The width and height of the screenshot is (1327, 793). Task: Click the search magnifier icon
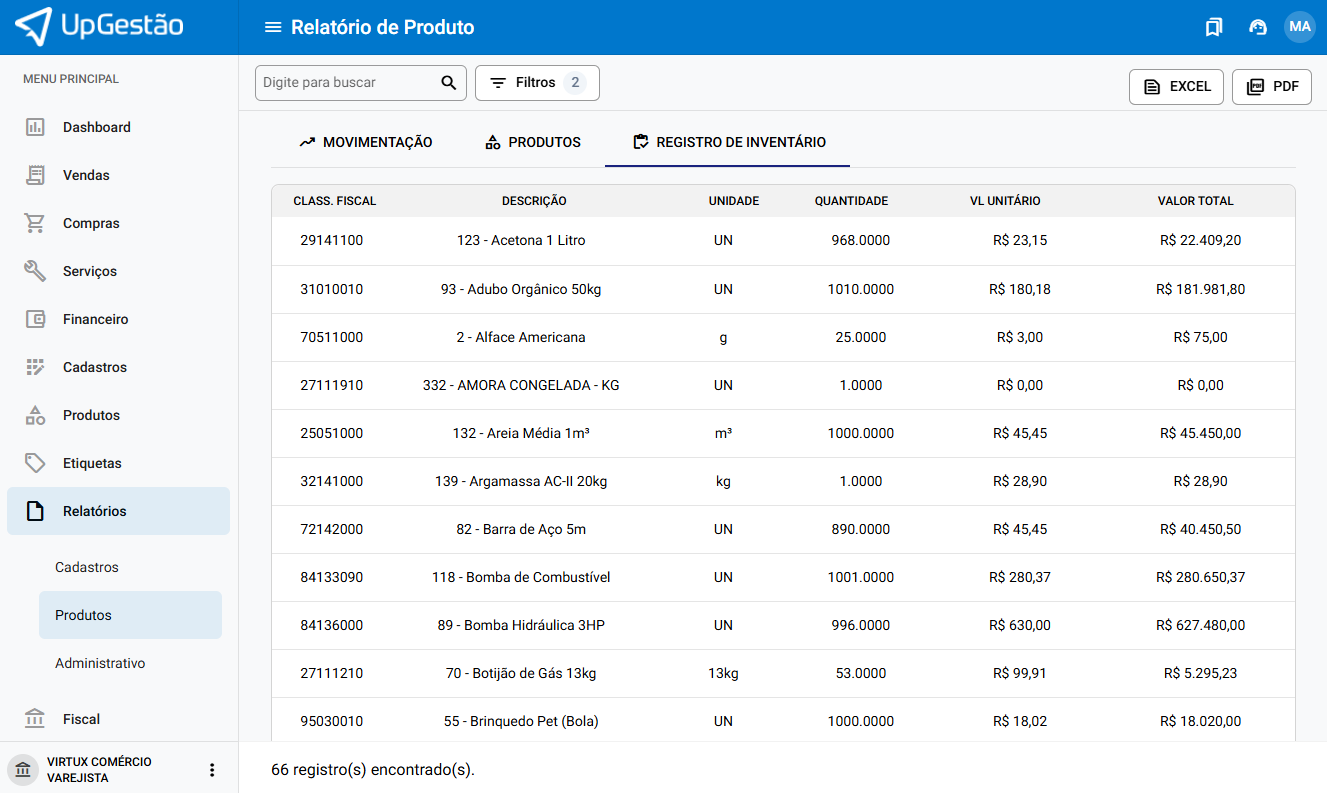[x=449, y=83]
